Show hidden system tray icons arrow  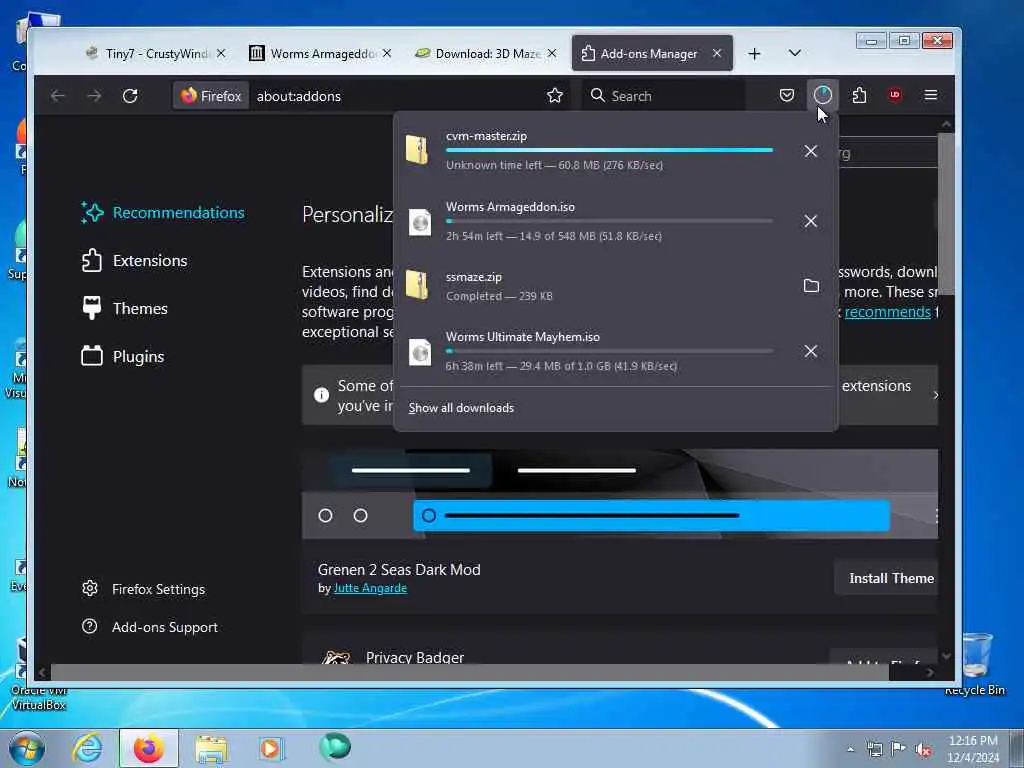point(850,750)
